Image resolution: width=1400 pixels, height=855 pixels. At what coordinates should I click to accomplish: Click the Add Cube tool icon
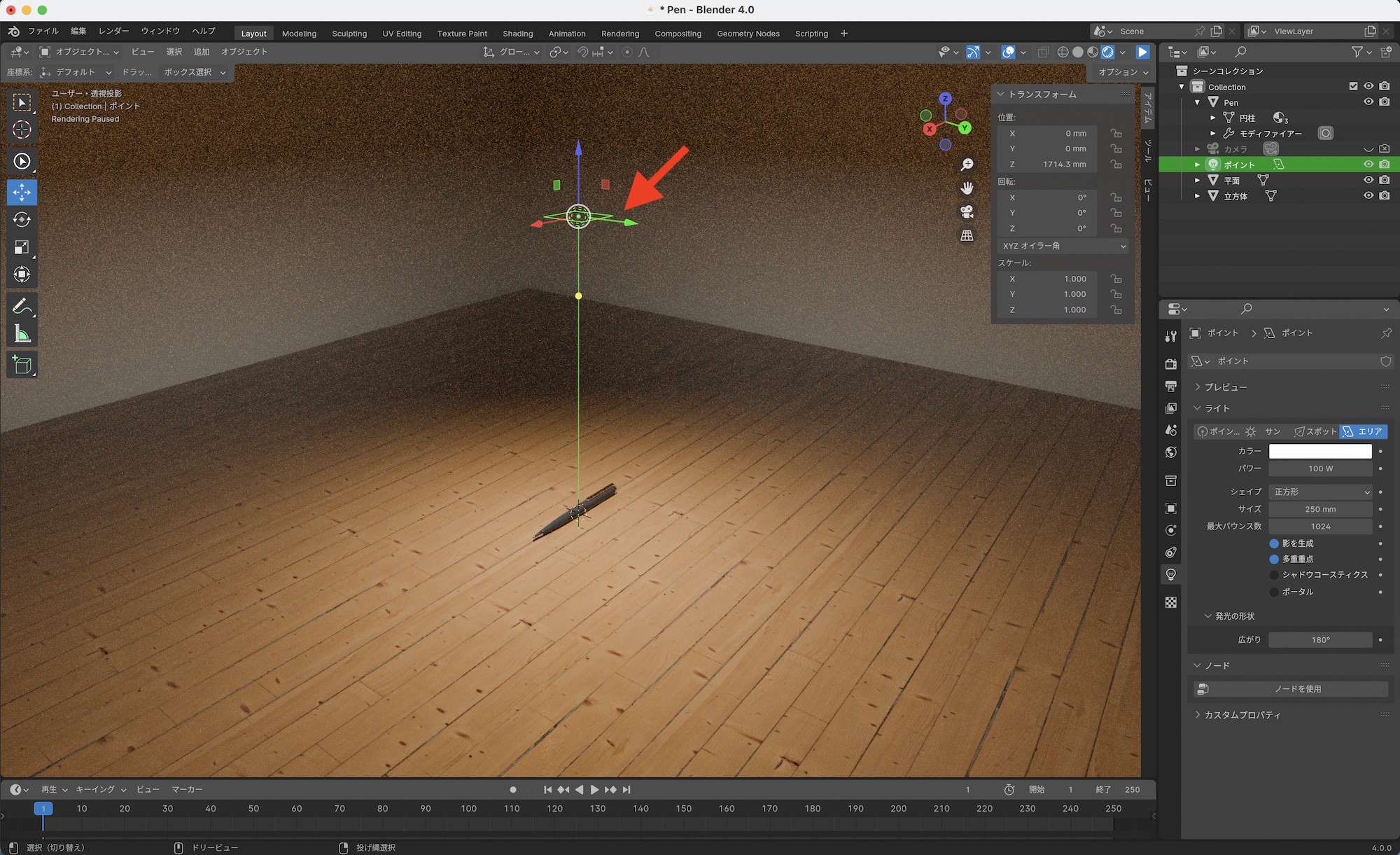click(x=22, y=365)
